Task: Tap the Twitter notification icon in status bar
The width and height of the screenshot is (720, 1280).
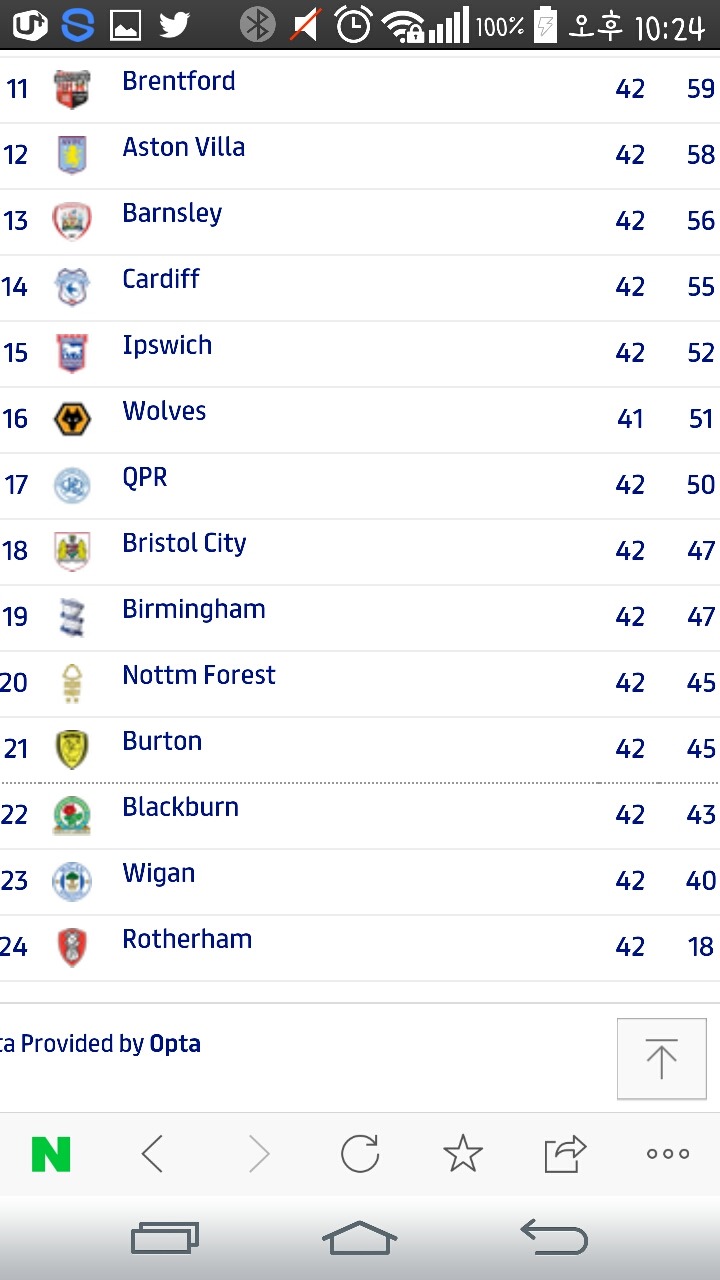Action: (x=174, y=24)
